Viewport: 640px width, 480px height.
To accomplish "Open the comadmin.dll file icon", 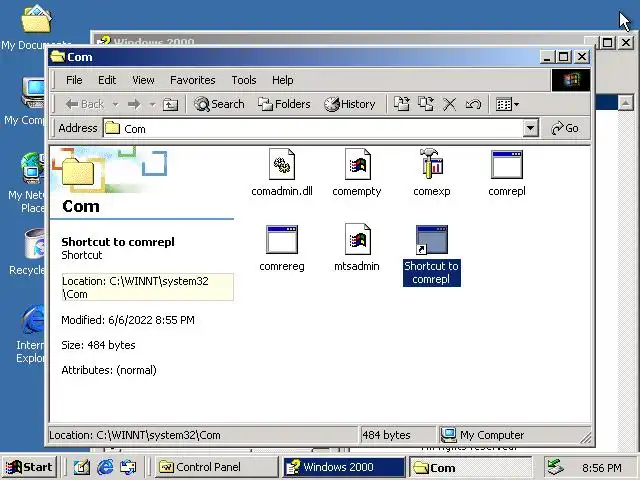I will 282,164.
